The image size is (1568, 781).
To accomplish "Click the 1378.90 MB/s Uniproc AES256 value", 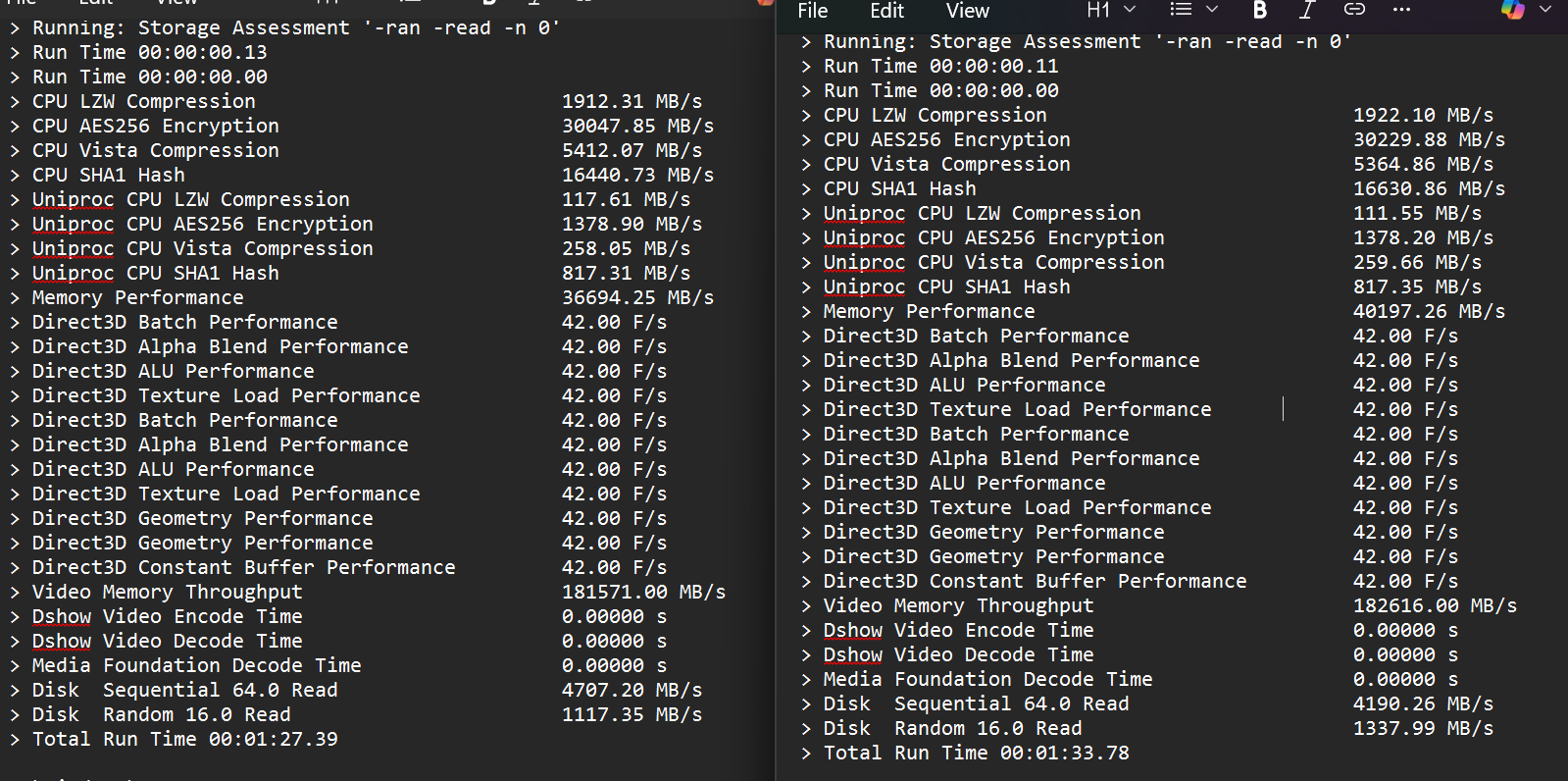I will click(632, 224).
